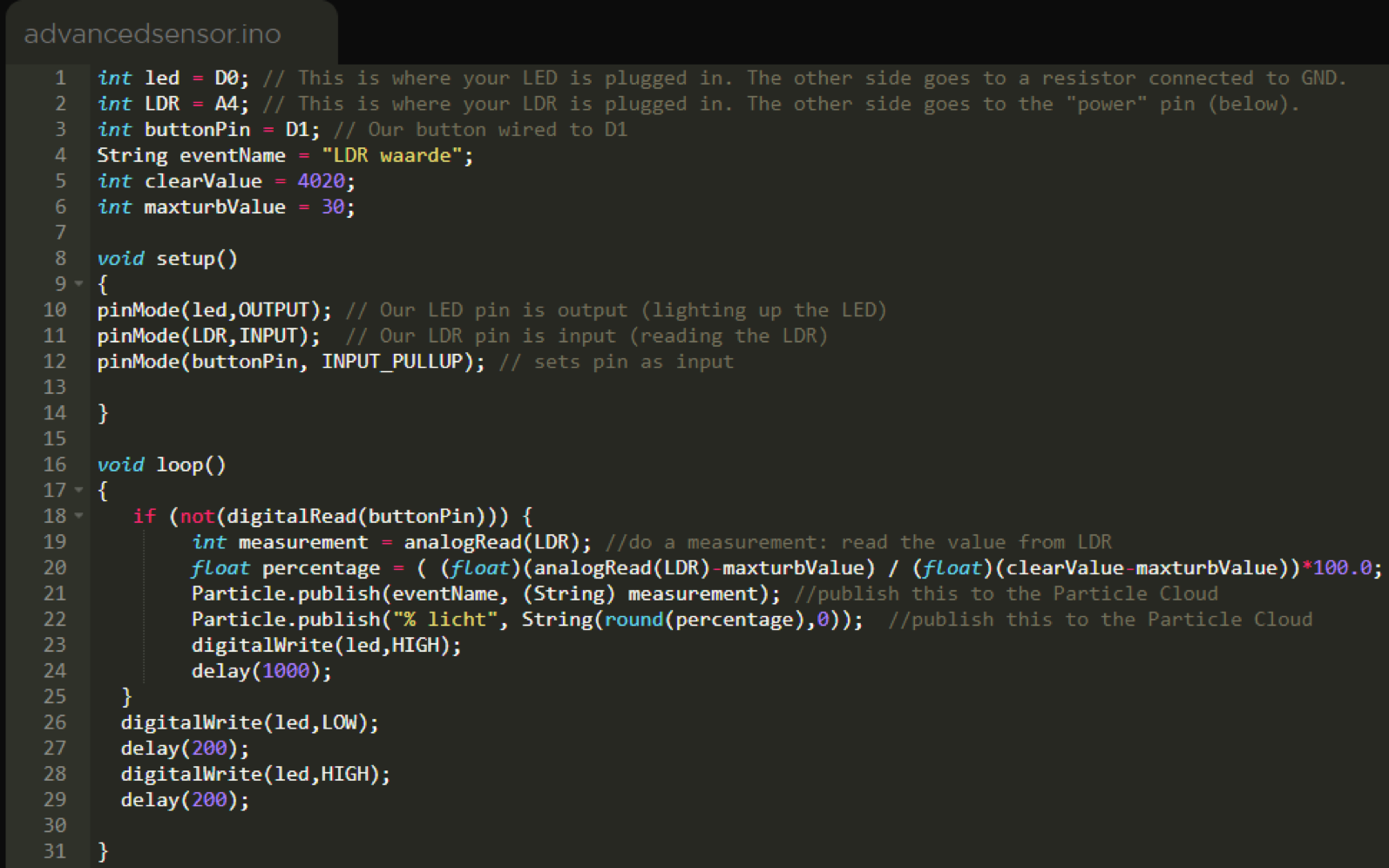Viewport: 1389px width, 868px height.
Task: Click the closing brace on line 14
Action: [103, 413]
